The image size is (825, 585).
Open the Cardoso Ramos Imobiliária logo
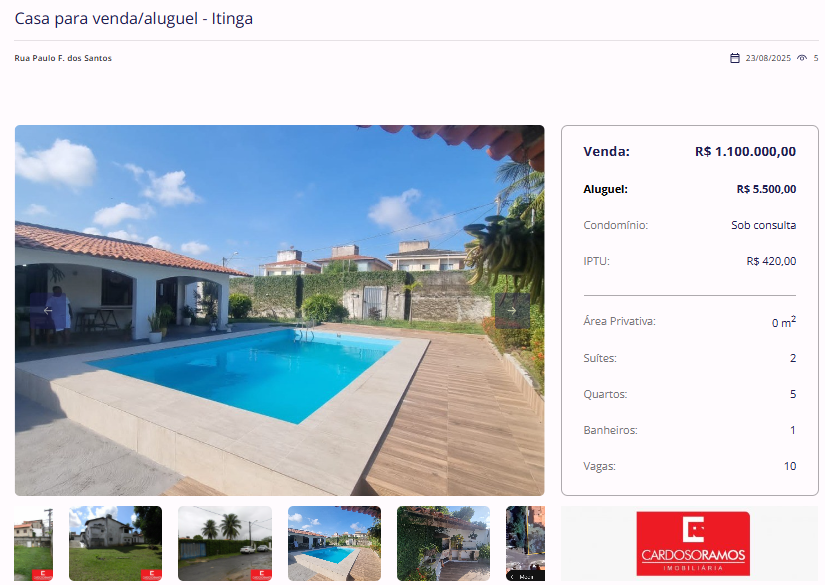[693, 543]
